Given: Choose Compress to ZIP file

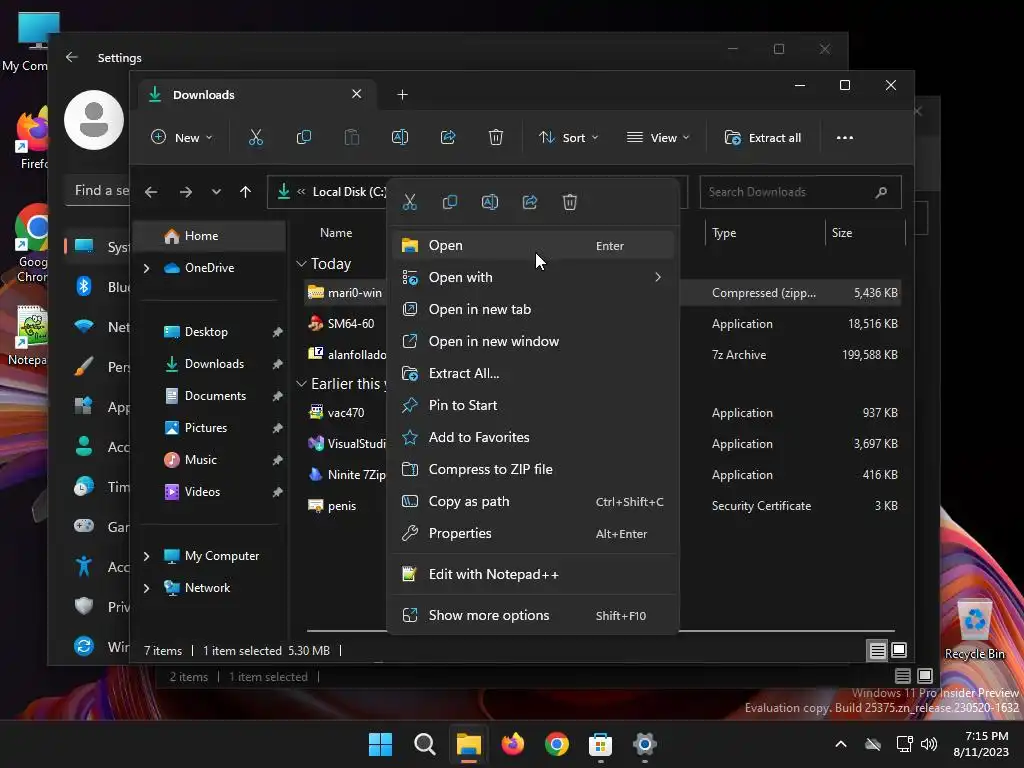Looking at the screenshot, I should (533, 470).
